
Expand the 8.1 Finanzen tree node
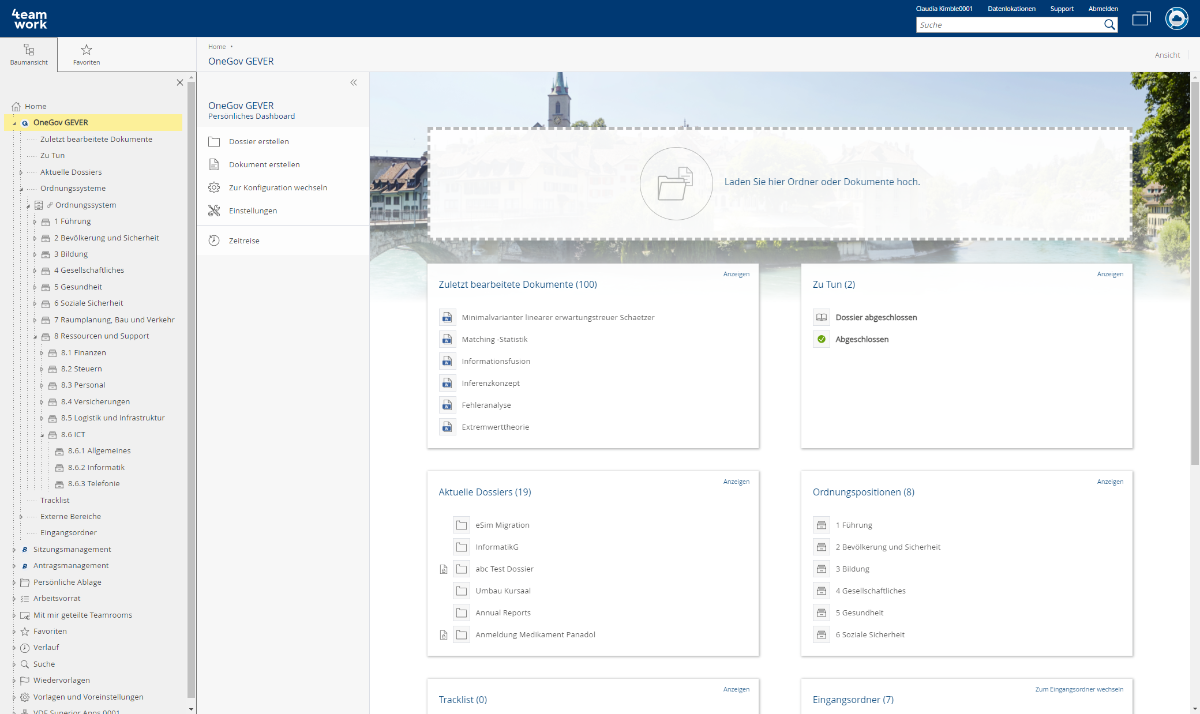click(42, 353)
